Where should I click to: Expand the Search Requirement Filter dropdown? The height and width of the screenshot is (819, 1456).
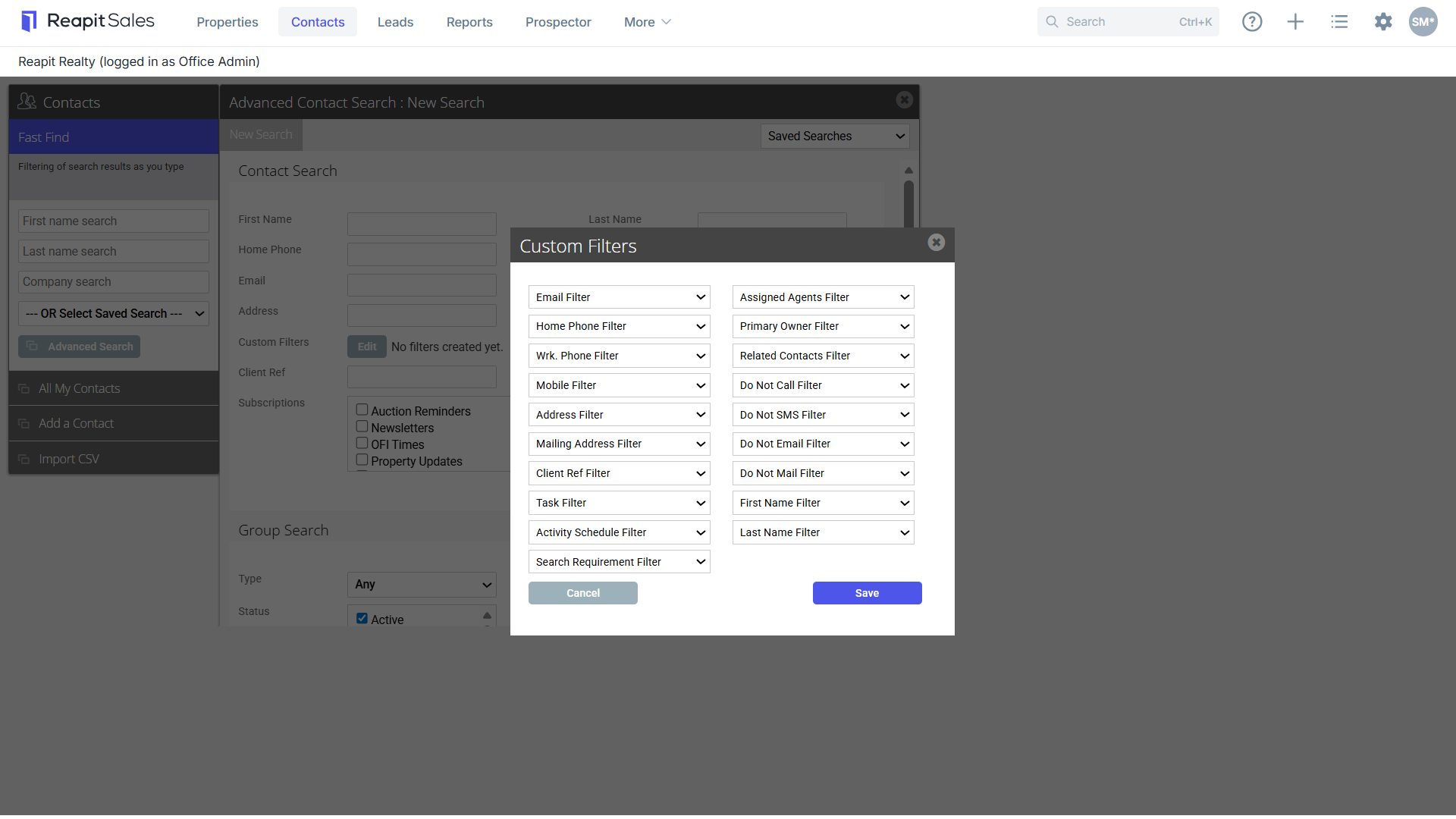[x=619, y=562]
